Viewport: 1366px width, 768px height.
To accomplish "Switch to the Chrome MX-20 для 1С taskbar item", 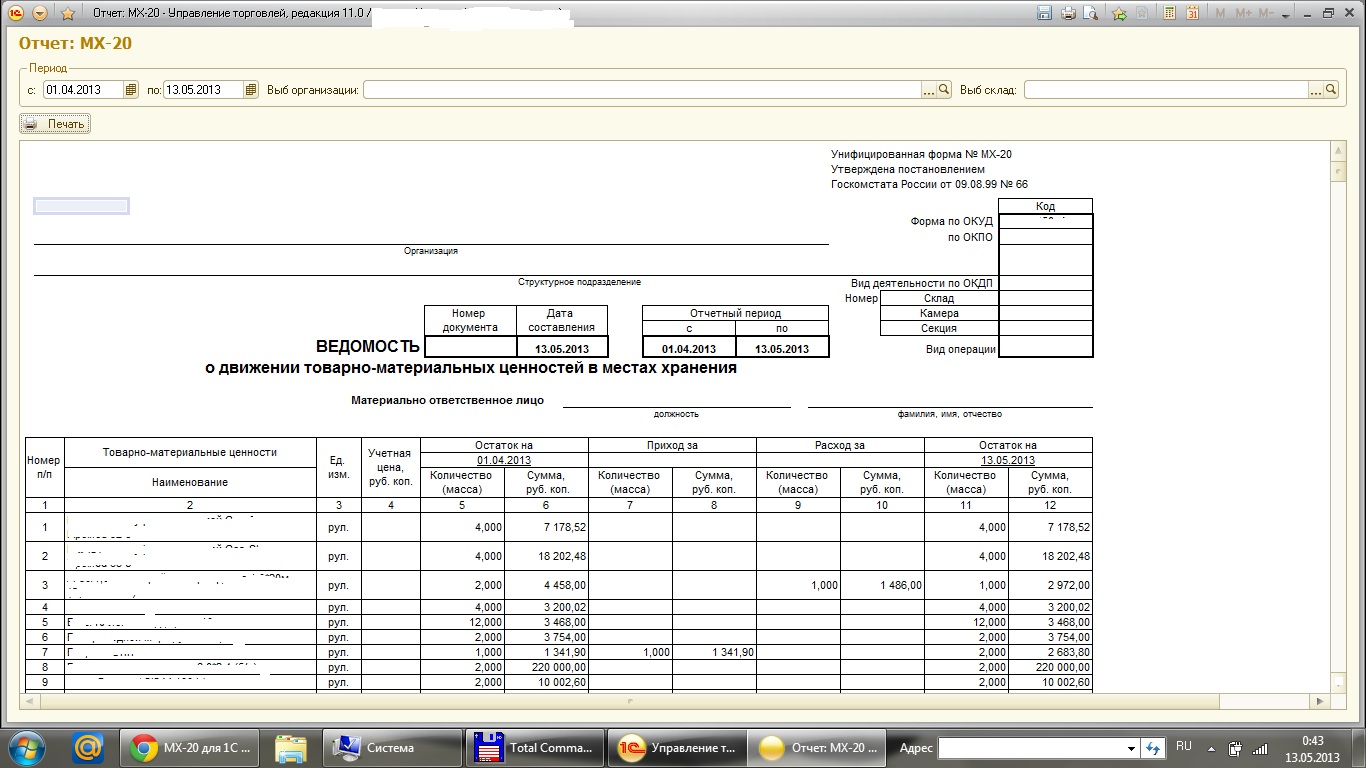I will tap(191, 748).
